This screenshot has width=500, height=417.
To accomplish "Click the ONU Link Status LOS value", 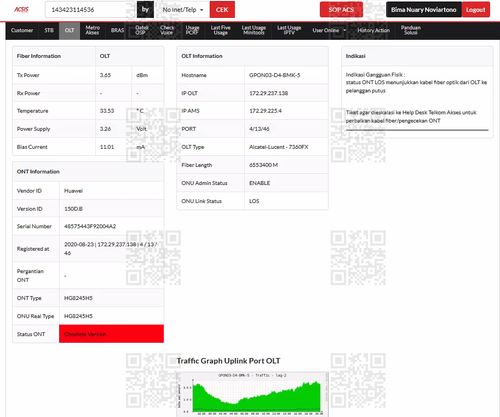I will pyautogui.click(x=254, y=201).
